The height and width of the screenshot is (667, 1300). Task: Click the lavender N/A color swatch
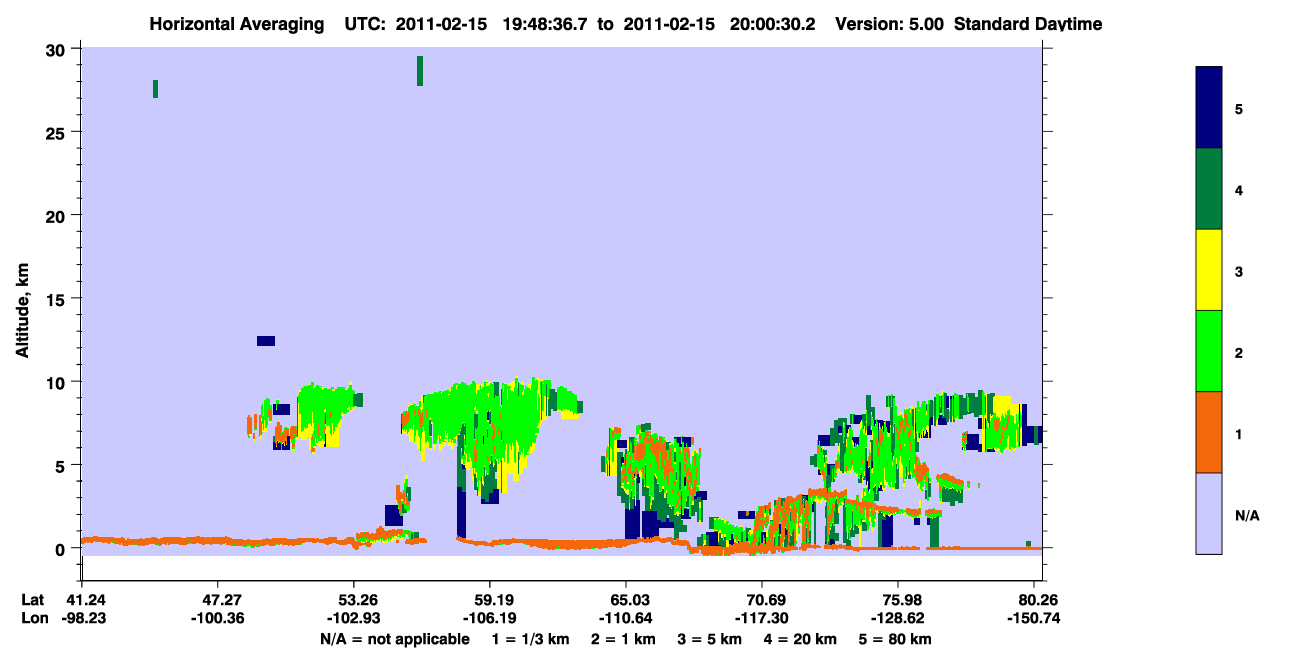(1209, 513)
